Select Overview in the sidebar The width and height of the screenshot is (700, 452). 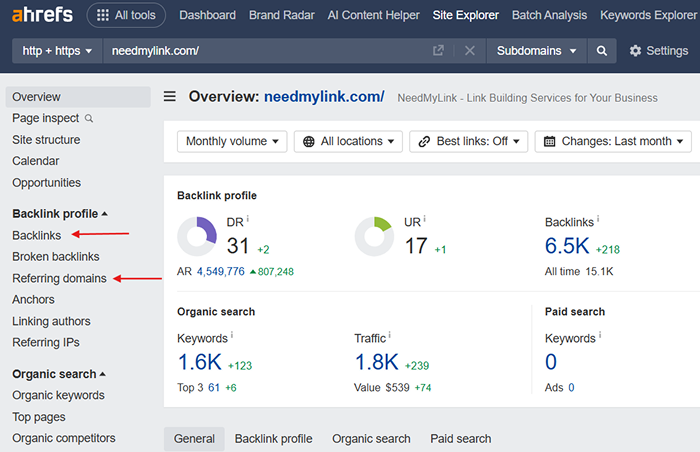click(x=78, y=97)
